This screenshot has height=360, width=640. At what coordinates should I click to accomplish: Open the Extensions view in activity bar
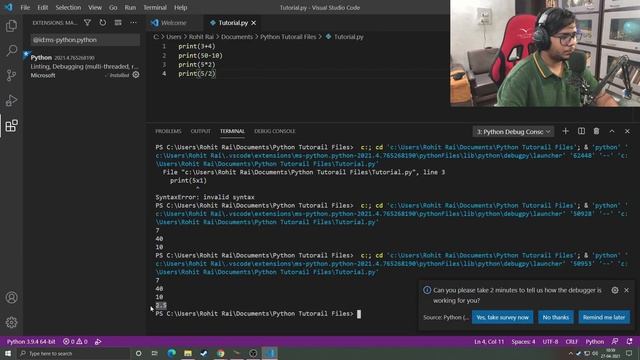[11, 126]
